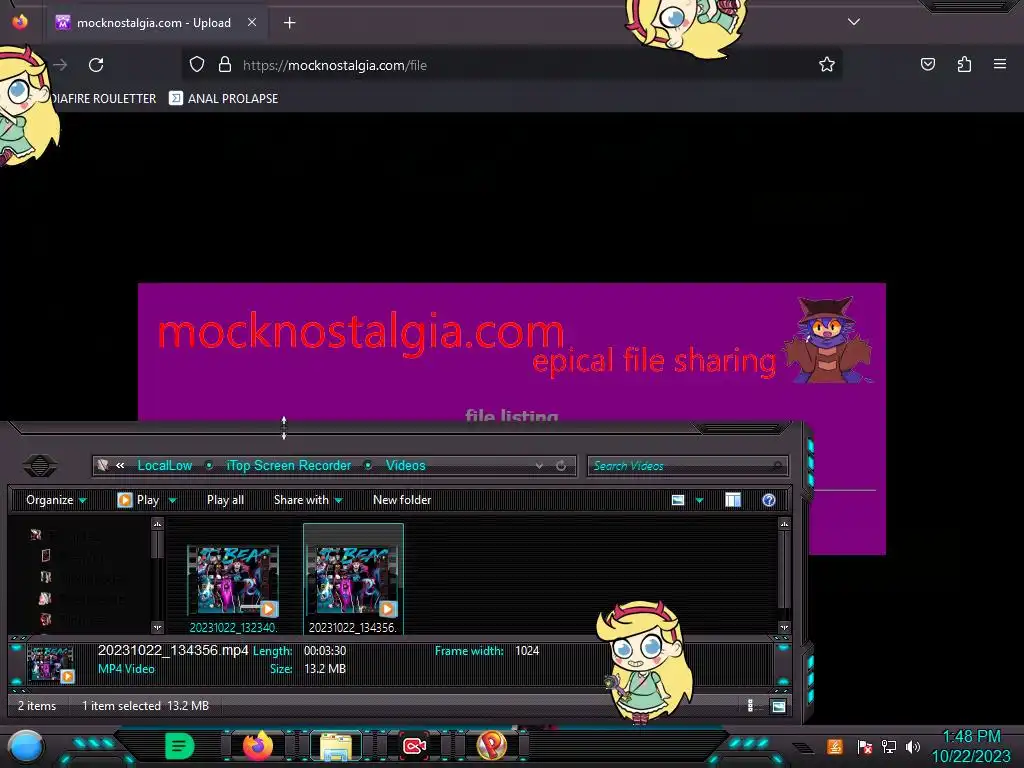
Task: Close the mocknostalgia.com Upload tab
Action: (x=251, y=22)
